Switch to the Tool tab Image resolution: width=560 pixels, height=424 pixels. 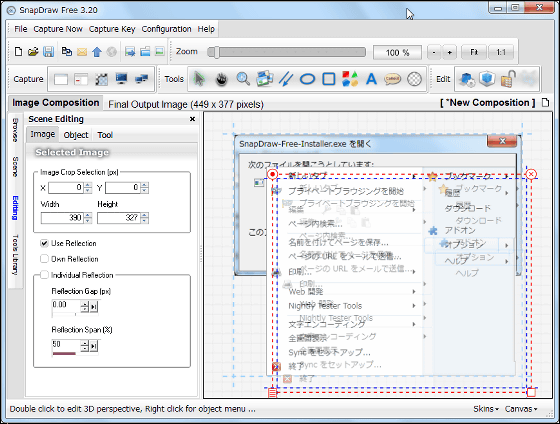pos(105,135)
